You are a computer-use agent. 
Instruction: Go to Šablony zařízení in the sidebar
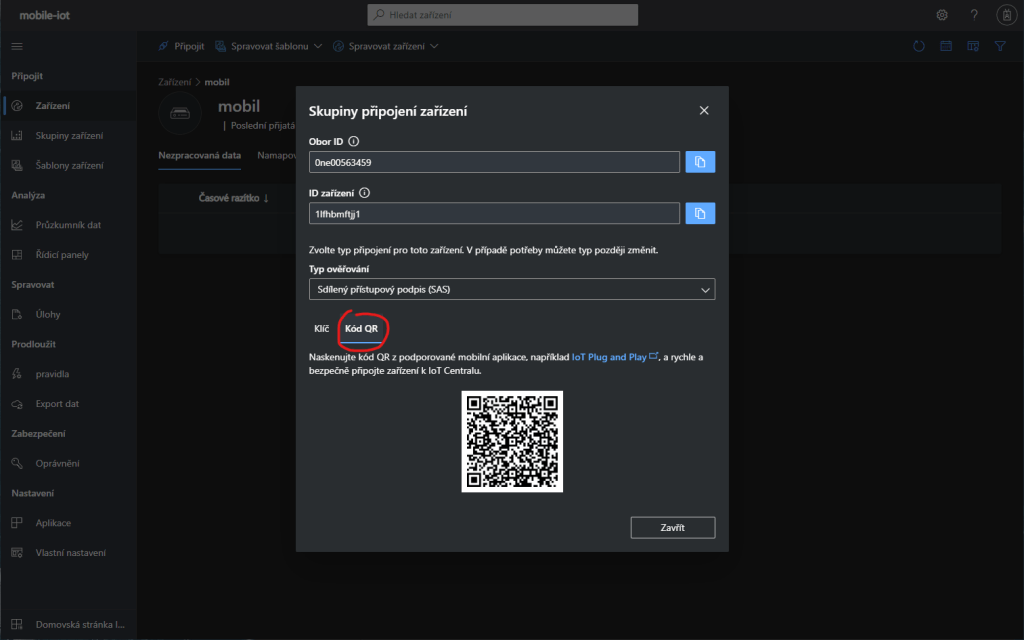(69, 165)
